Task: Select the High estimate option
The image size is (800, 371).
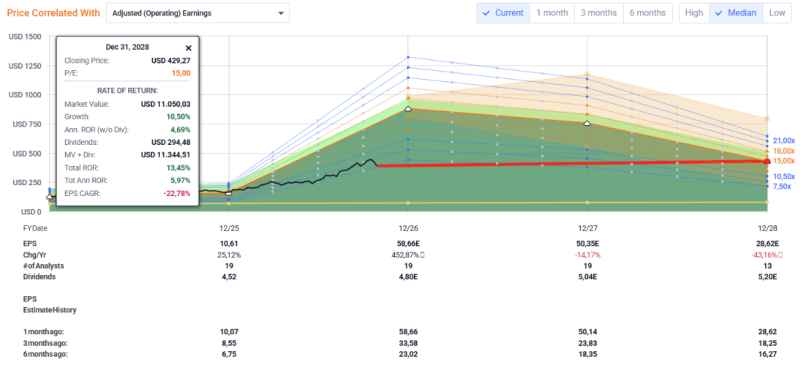Action: pyautogui.click(x=694, y=13)
